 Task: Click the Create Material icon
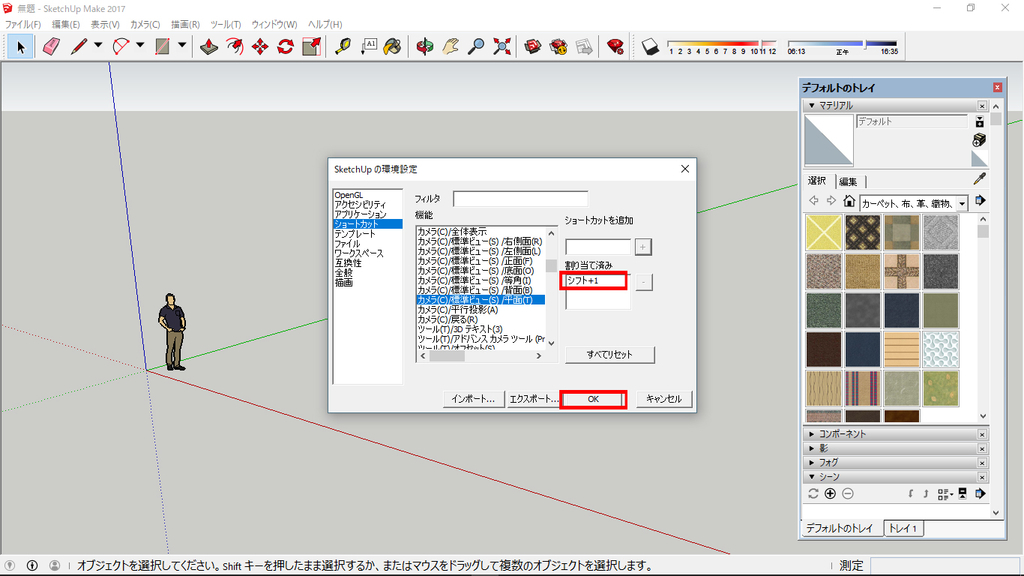coord(979,140)
